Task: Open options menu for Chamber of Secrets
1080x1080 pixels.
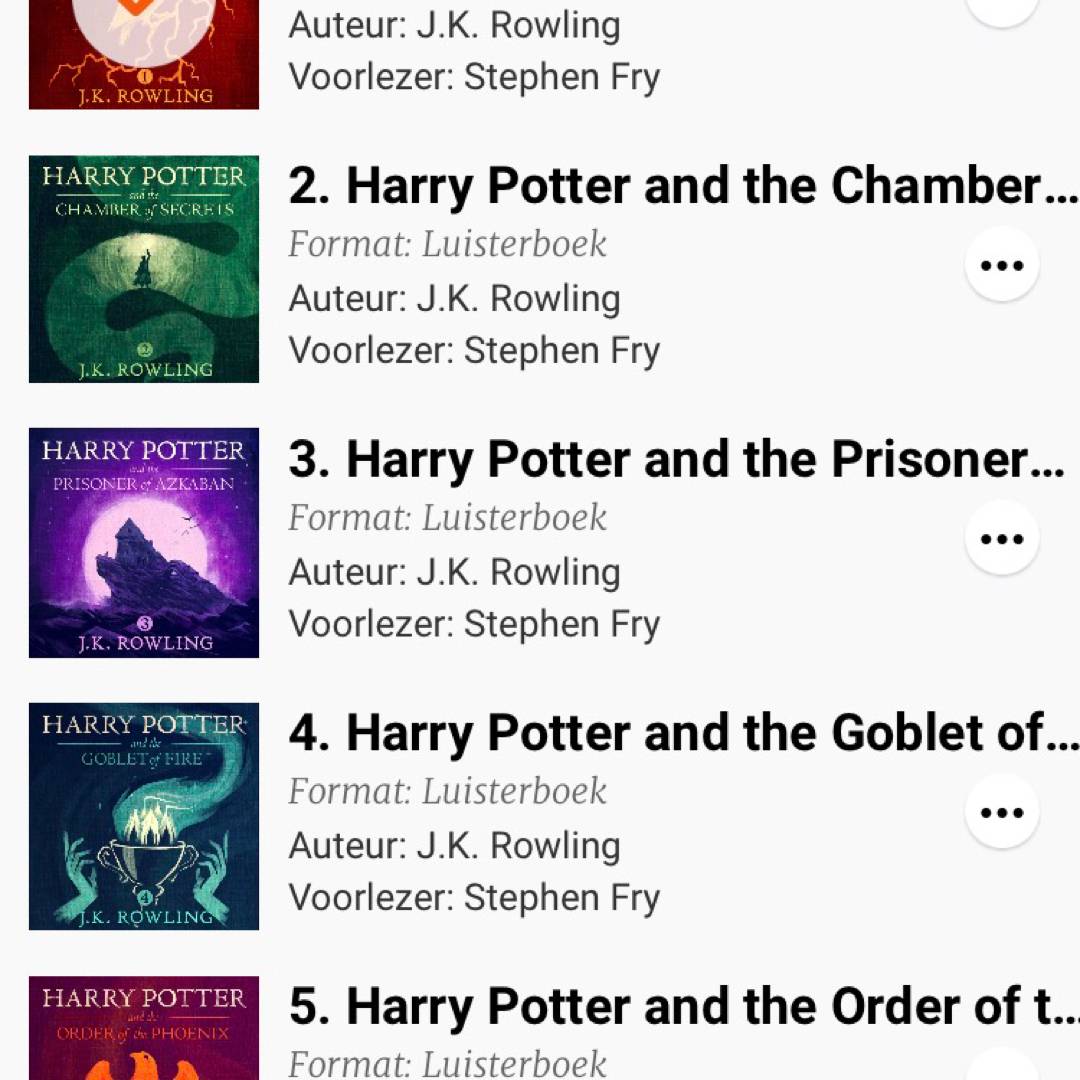Action: (x=1001, y=265)
